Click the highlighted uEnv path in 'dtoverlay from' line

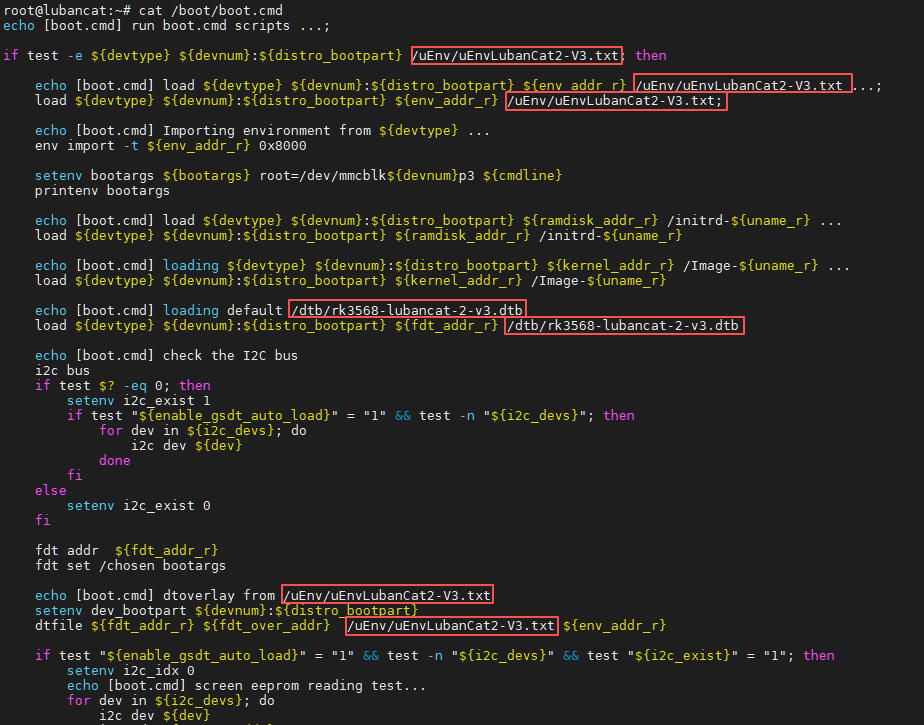(x=387, y=595)
